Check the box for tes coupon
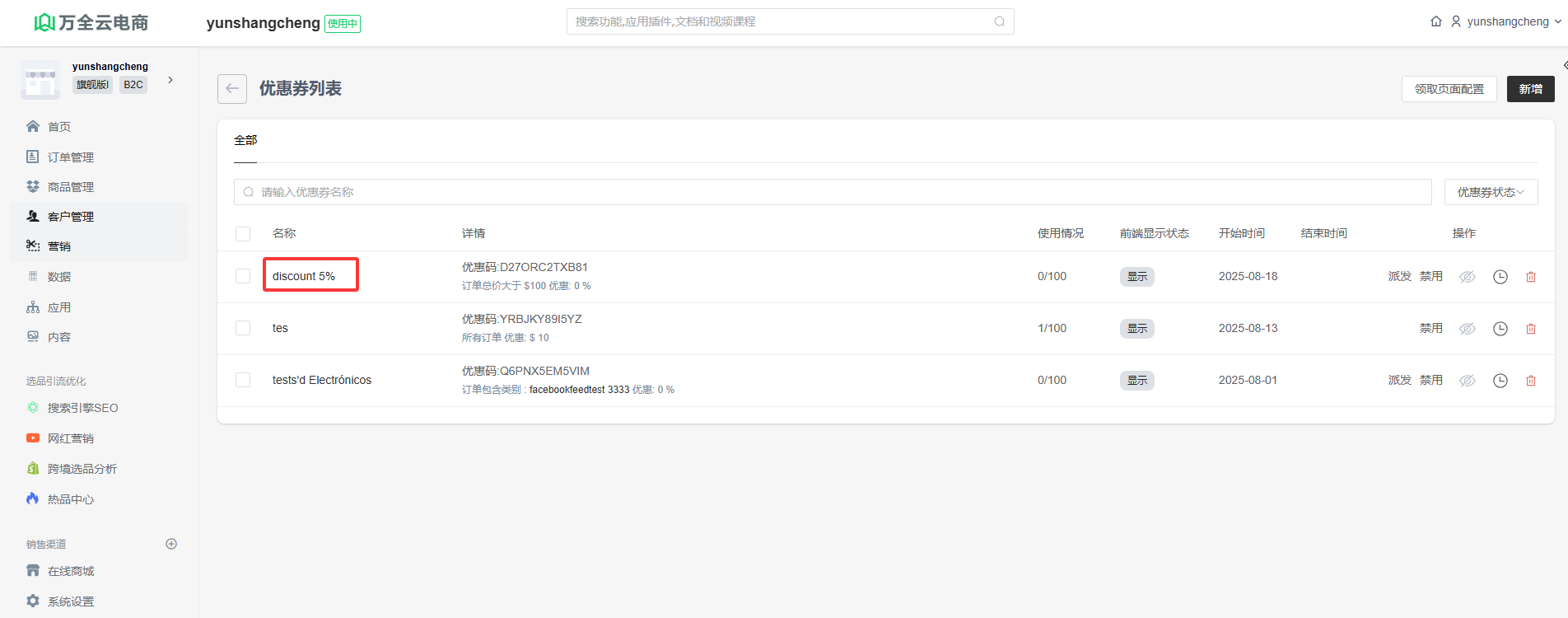1568x618 pixels. (x=243, y=328)
